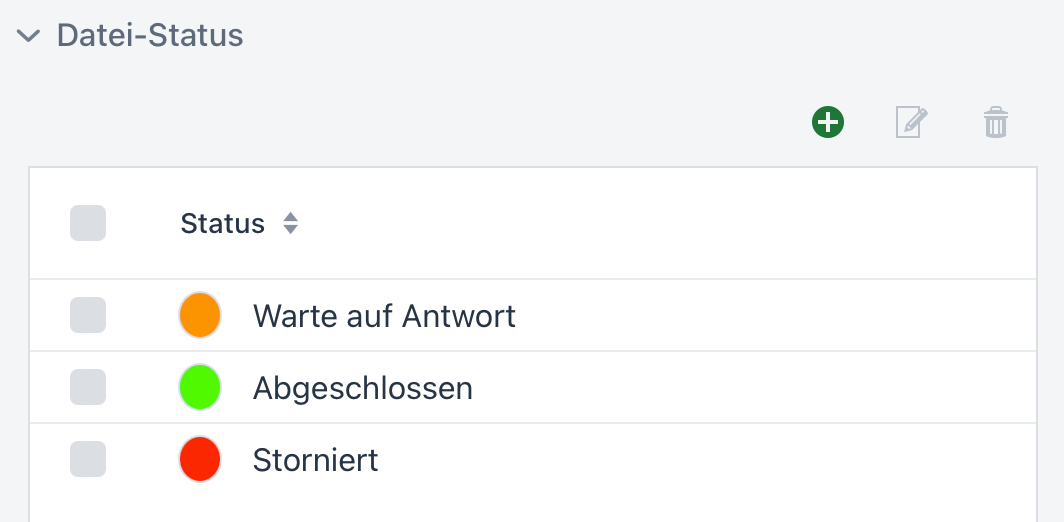Click the red Storniert color circle

(x=200, y=459)
